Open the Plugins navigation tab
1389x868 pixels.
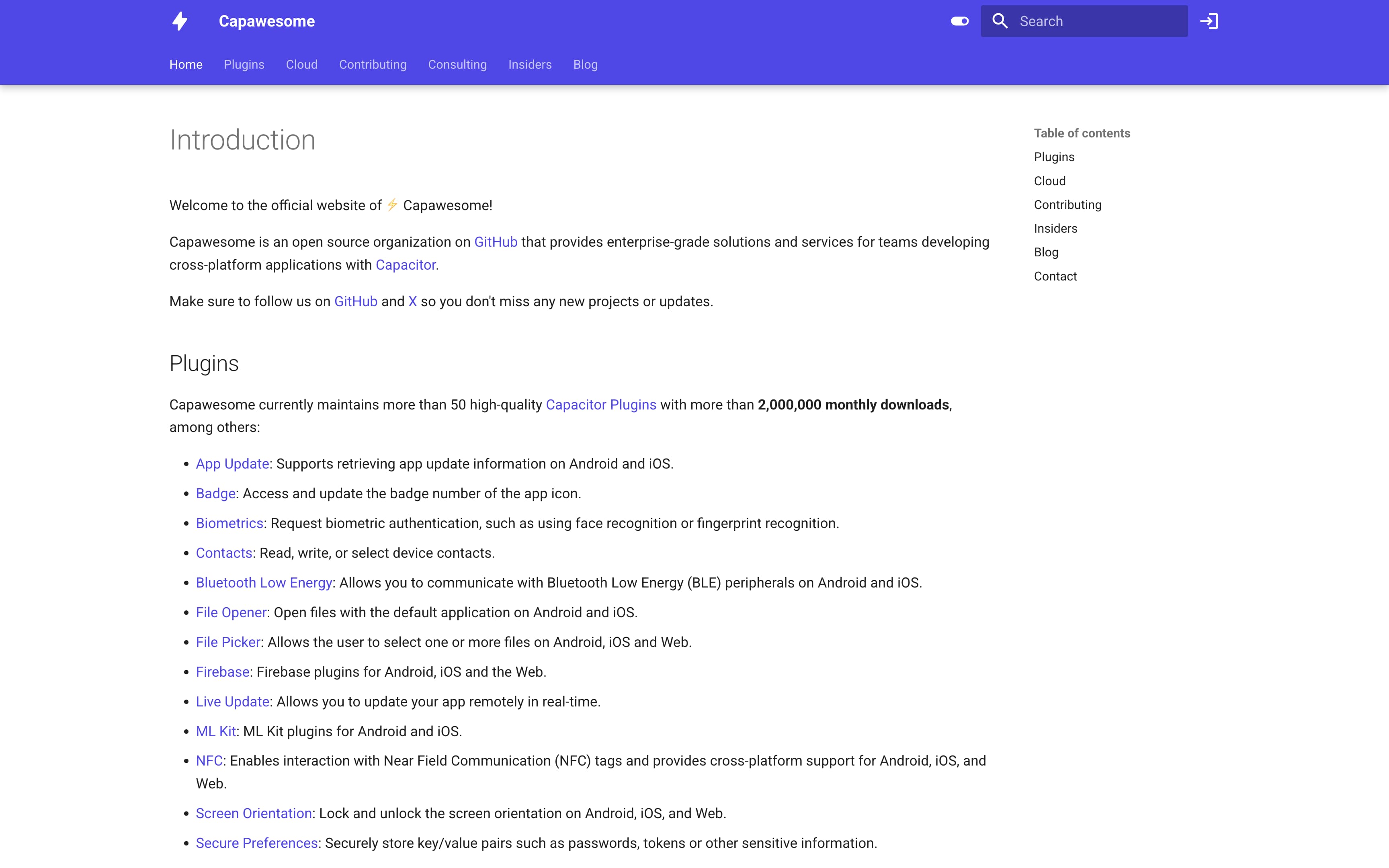[244, 64]
